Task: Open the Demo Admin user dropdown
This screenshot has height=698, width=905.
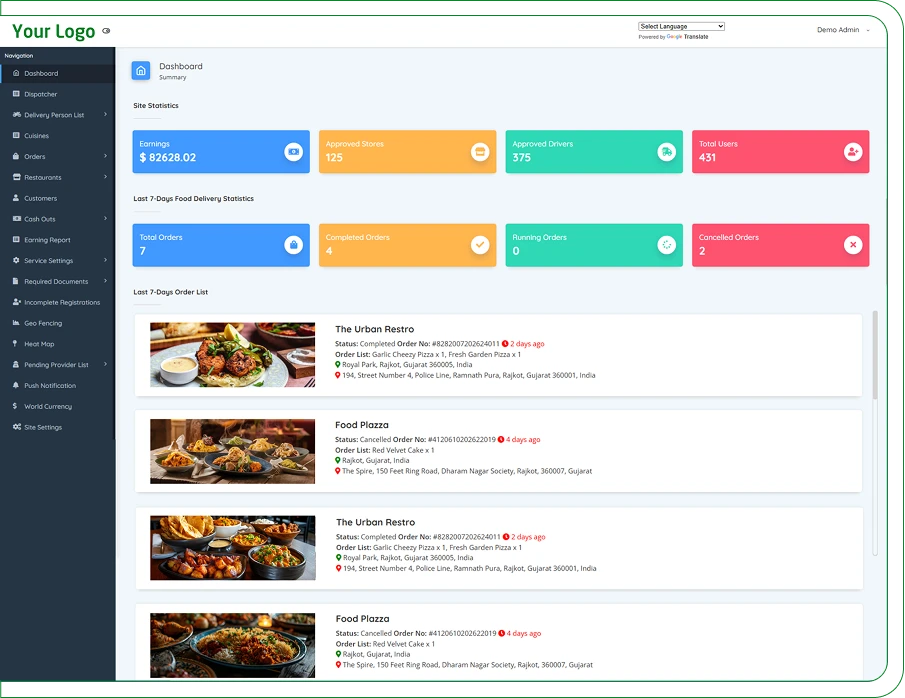Action: (x=843, y=29)
